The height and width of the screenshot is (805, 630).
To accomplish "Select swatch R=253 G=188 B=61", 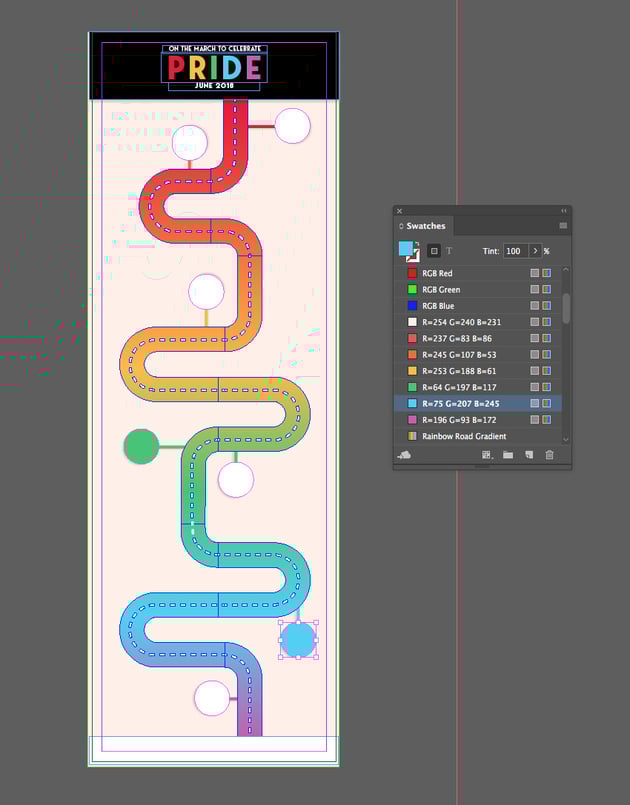I will click(478, 371).
